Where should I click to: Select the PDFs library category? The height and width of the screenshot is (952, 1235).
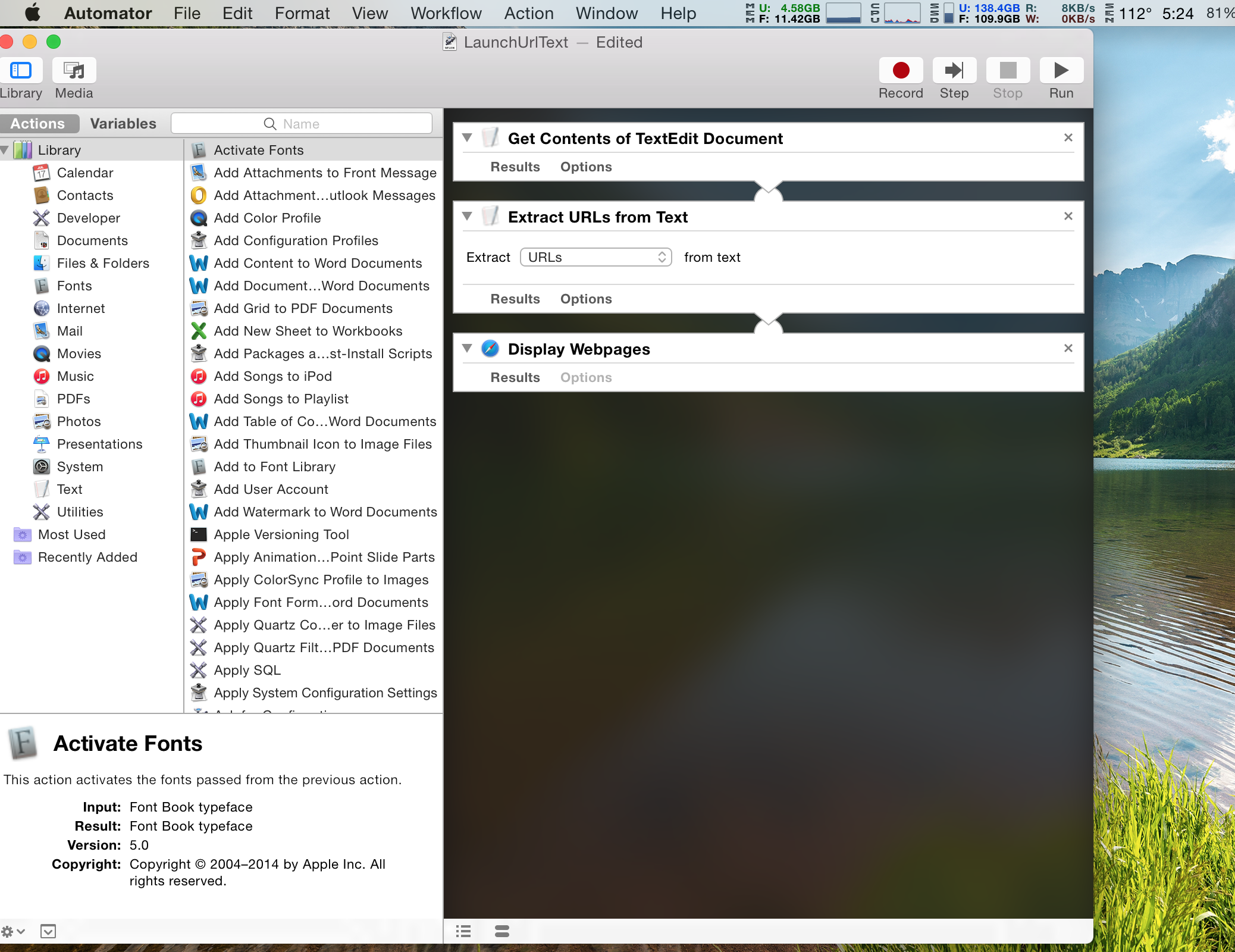74,399
